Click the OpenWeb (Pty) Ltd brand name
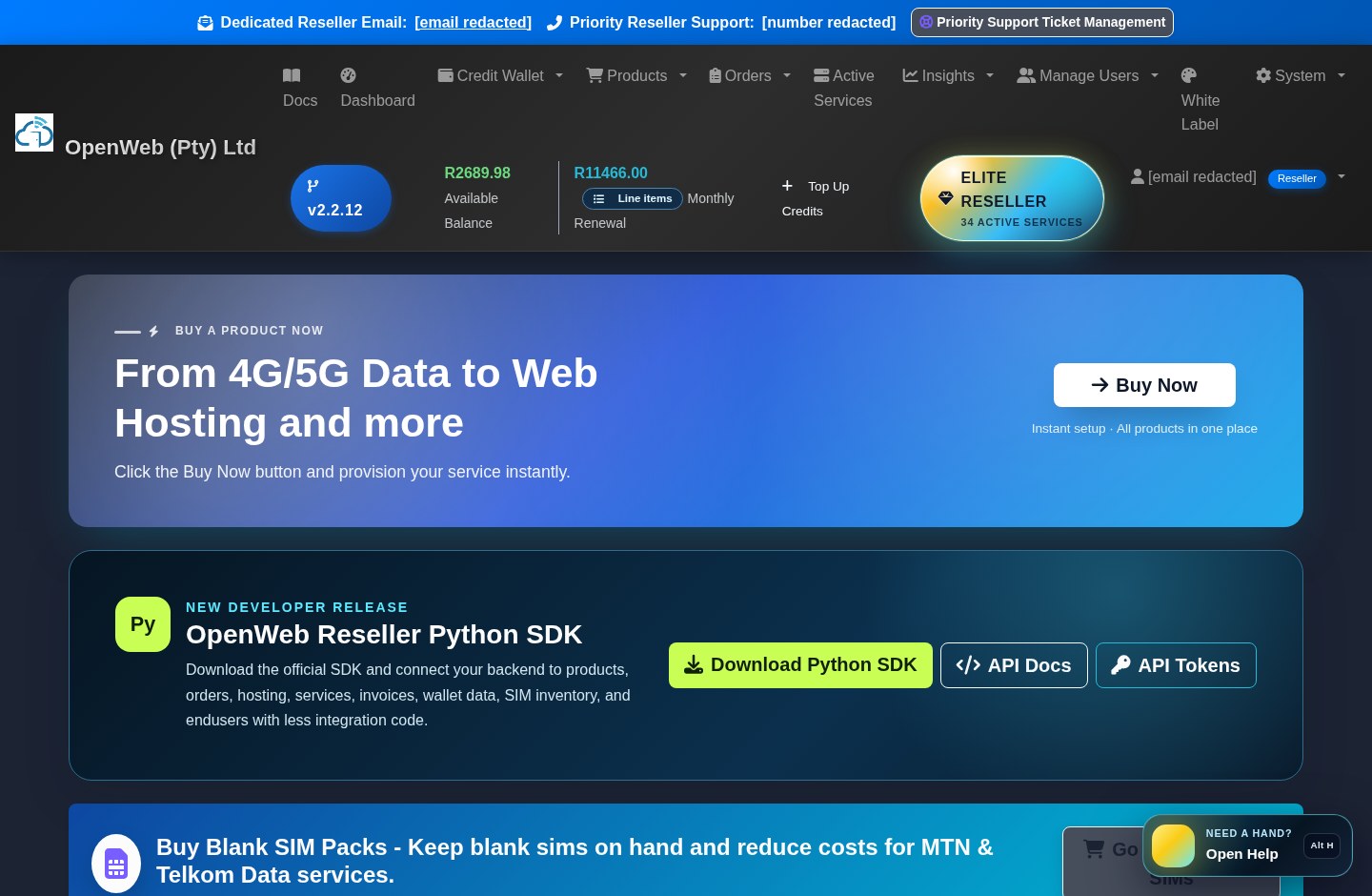The width and height of the screenshot is (1372, 896). point(160,147)
